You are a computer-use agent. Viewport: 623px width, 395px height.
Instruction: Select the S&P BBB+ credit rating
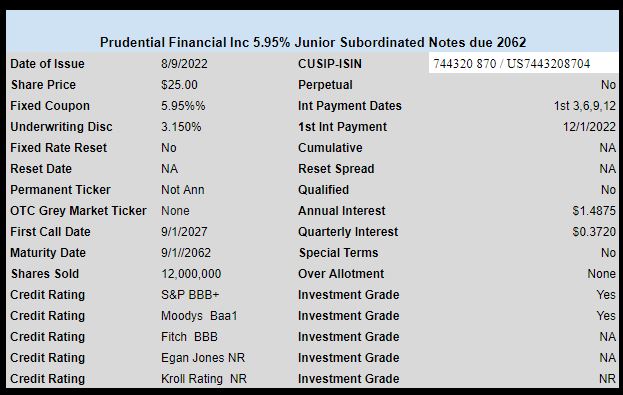190,295
